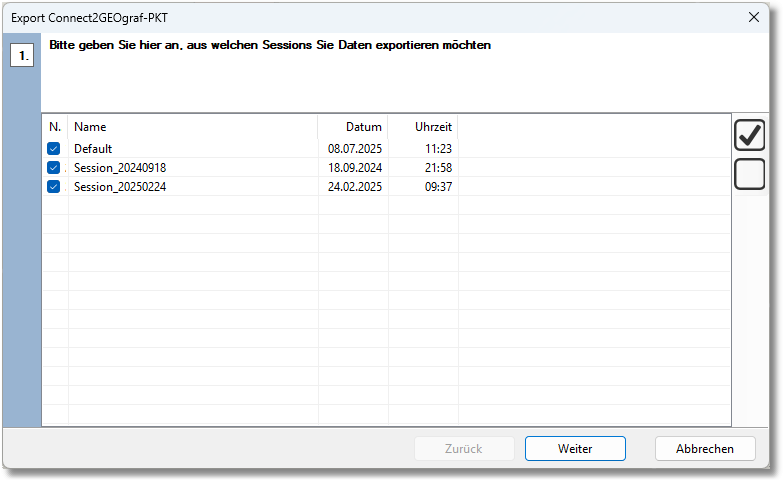The image size is (784, 483).
Task: Click the select-all checkmark icon
Action: pyautogui.click(x=749, y=135)
